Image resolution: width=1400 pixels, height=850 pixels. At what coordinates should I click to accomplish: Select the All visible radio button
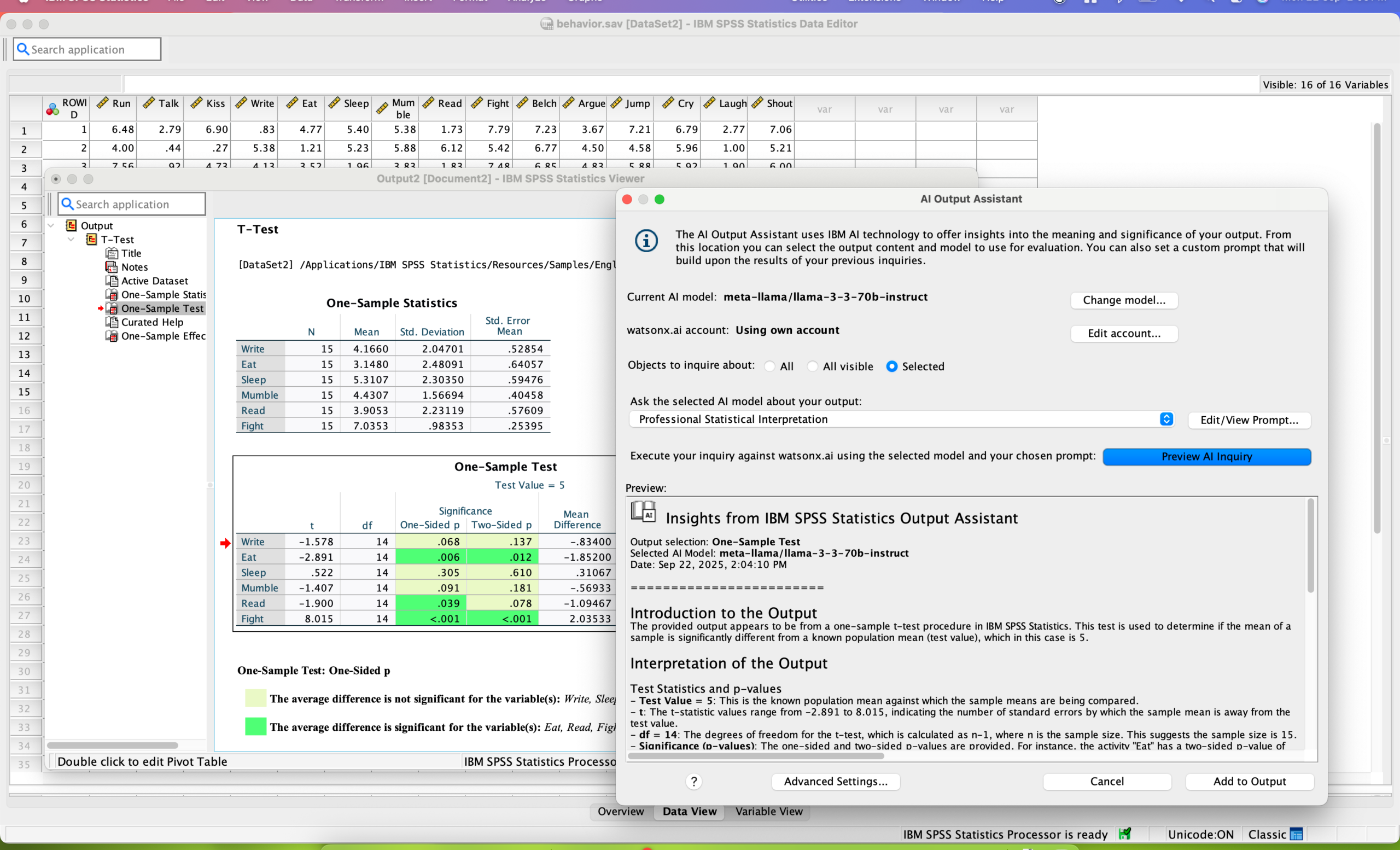813,366
